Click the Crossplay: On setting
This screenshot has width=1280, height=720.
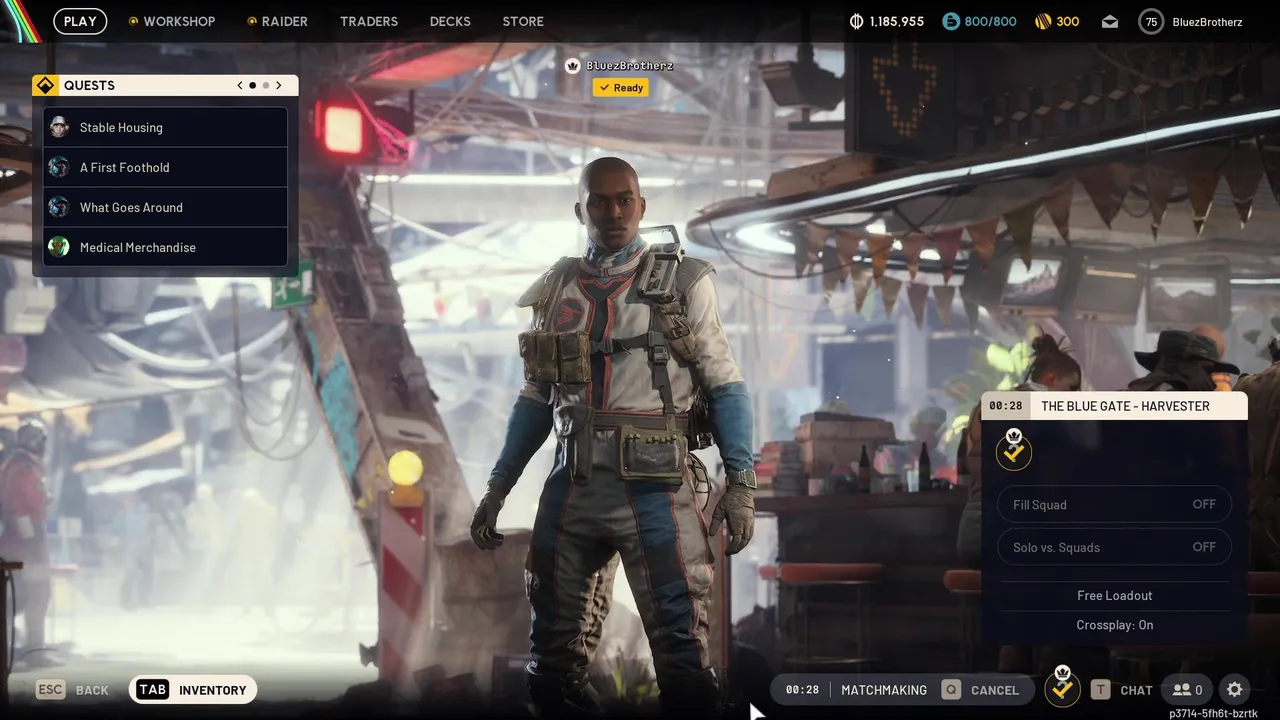[1114, 625]
